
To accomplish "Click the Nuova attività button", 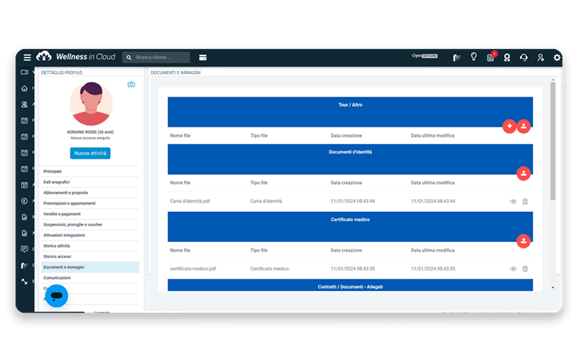I will pos(90,153).
